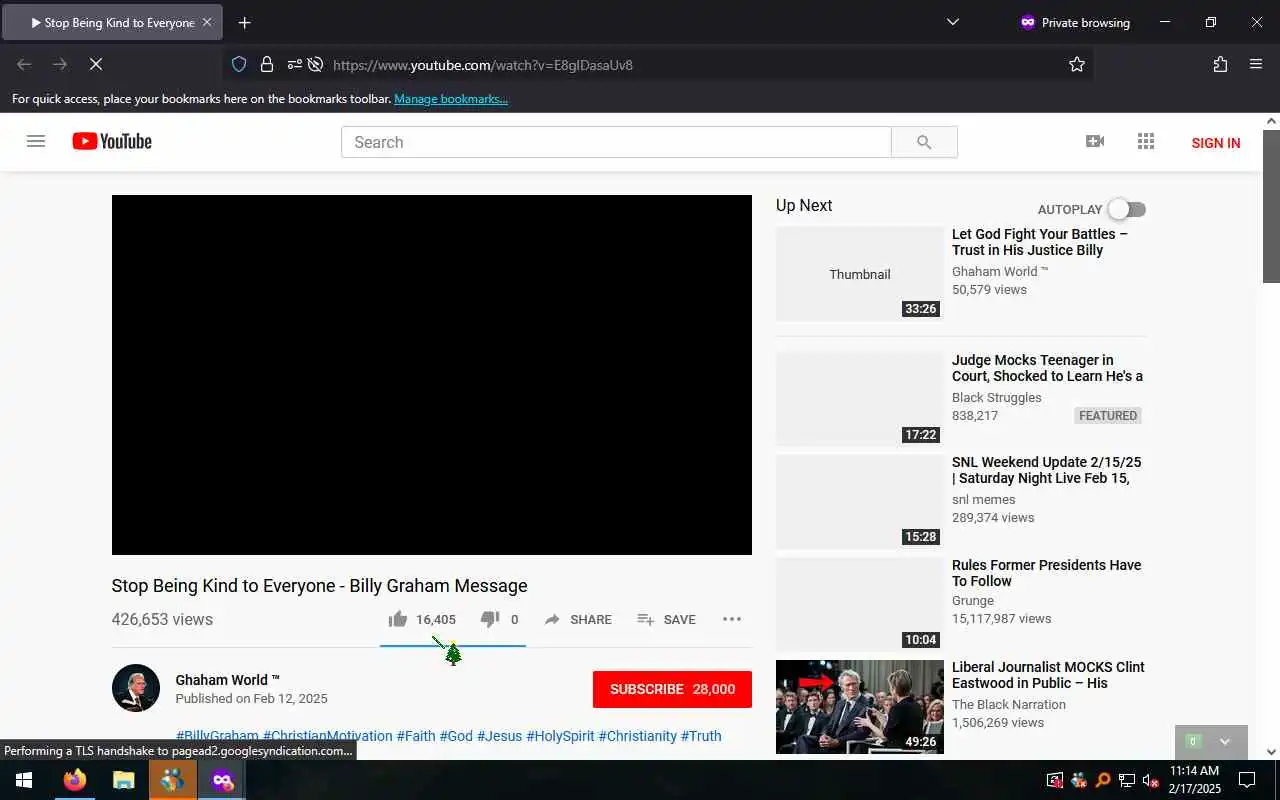Open the create video camera icon
This screenshot has height=800, width=1280.
click(x=1095, y=142)
